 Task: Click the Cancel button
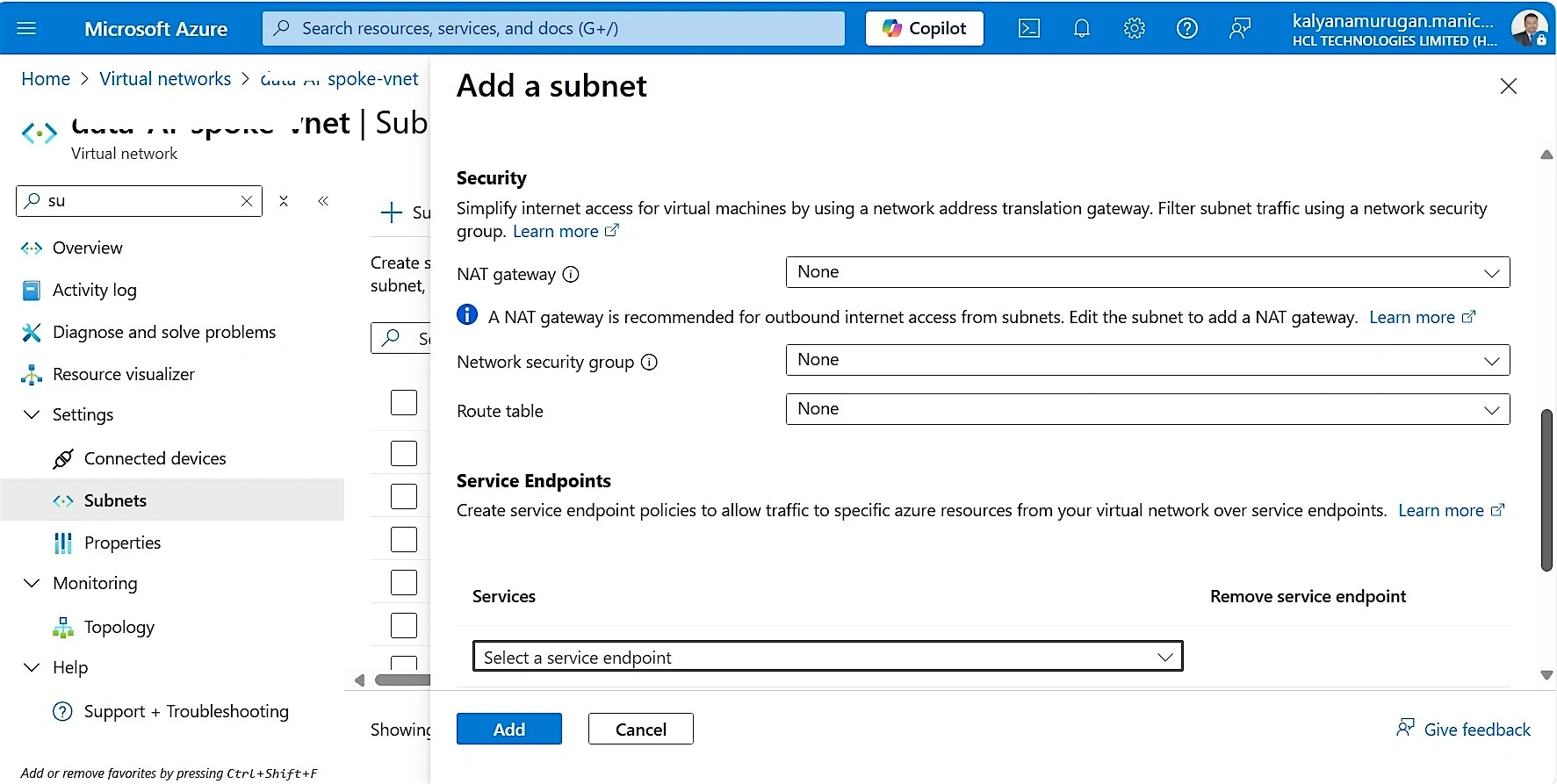[x=640, y=730]
